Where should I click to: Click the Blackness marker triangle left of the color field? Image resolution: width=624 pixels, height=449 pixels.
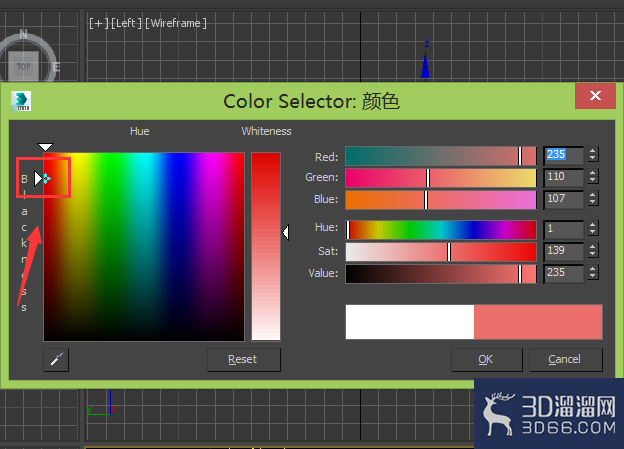(38, 178)
